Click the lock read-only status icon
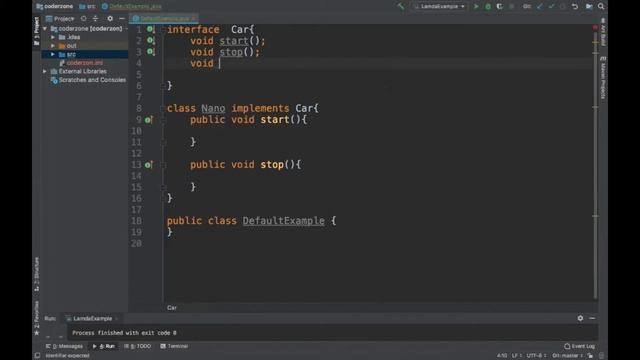This screenshot has height=360, width=640. click(x=590, y=356)
